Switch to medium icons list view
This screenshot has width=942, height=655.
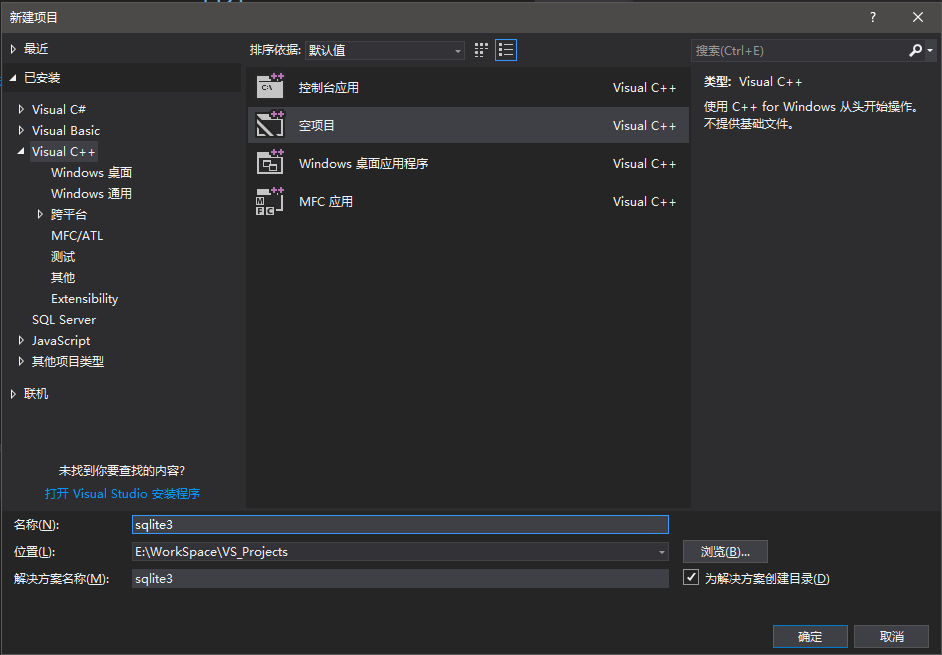click(506, 50)
